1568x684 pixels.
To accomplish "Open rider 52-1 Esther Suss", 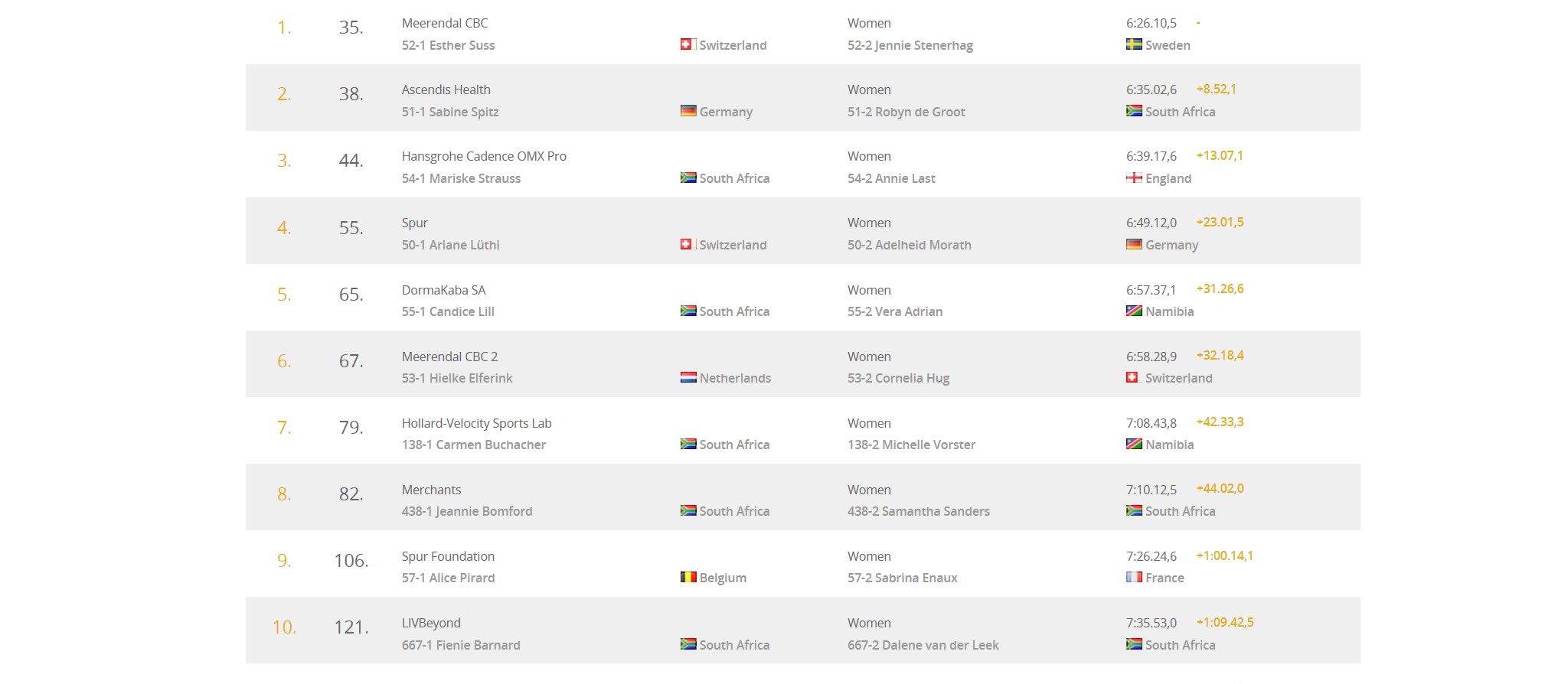I will [448, 45].
